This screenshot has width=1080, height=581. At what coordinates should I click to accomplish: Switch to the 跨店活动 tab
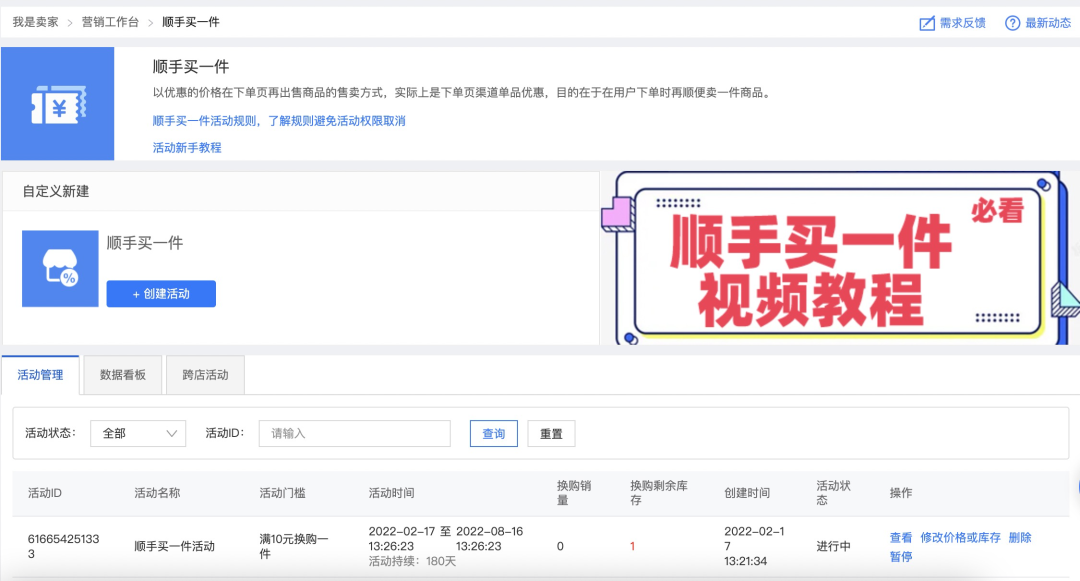pyautogui.click(x=205, y=374)
